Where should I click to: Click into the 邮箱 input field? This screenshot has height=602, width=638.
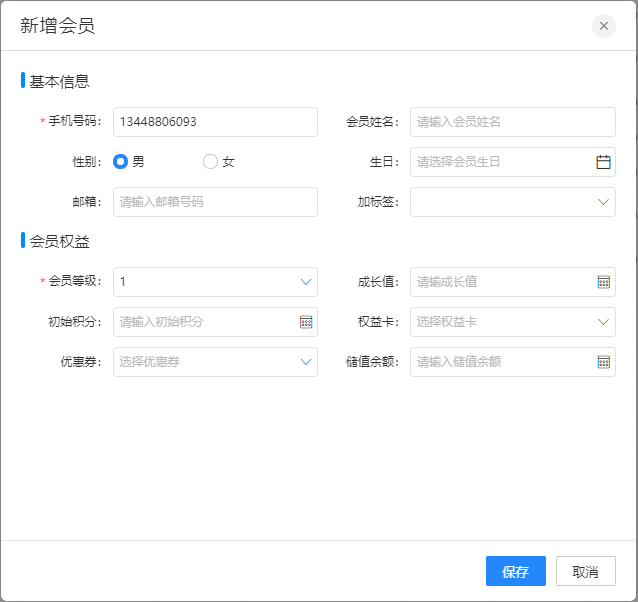pos(215,202)
